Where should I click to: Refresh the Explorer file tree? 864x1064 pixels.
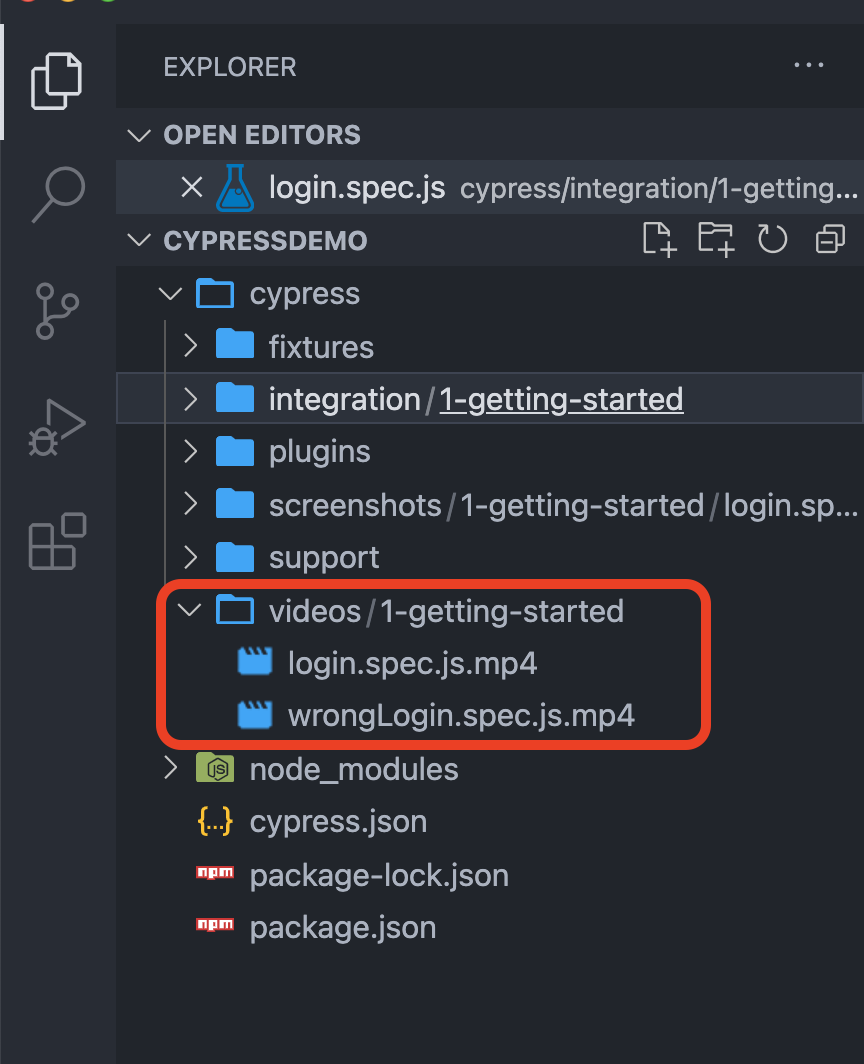click(x=772, y=240)
